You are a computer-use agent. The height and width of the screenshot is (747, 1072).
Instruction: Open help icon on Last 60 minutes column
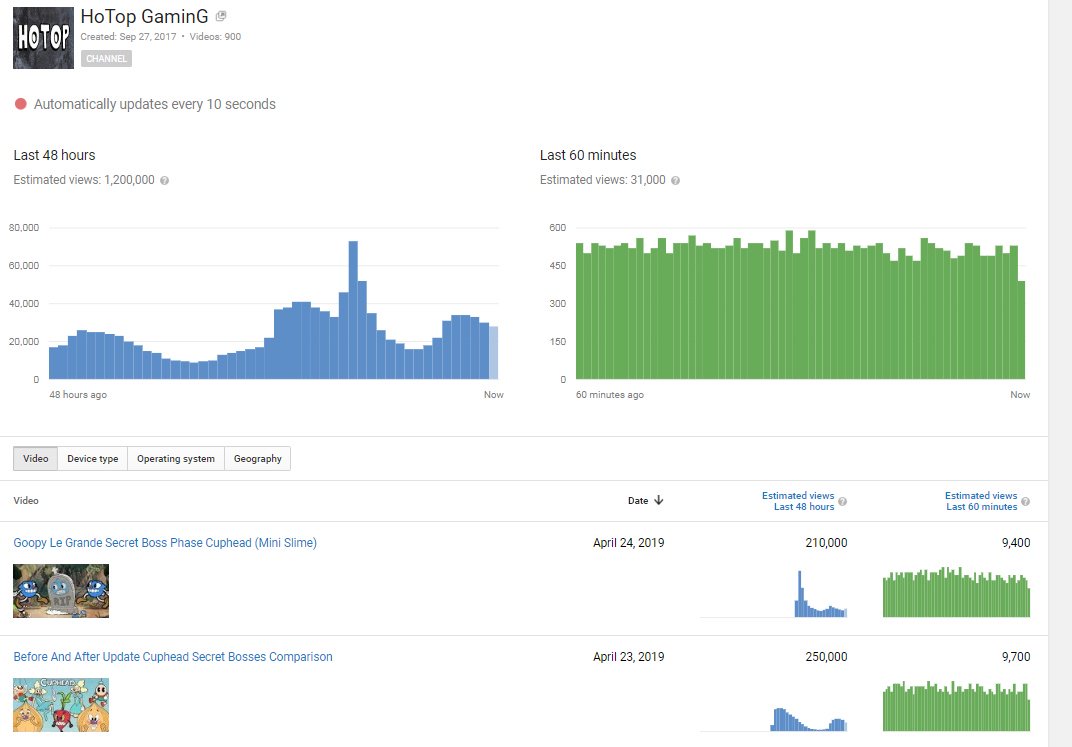(x=1025, y=502)
